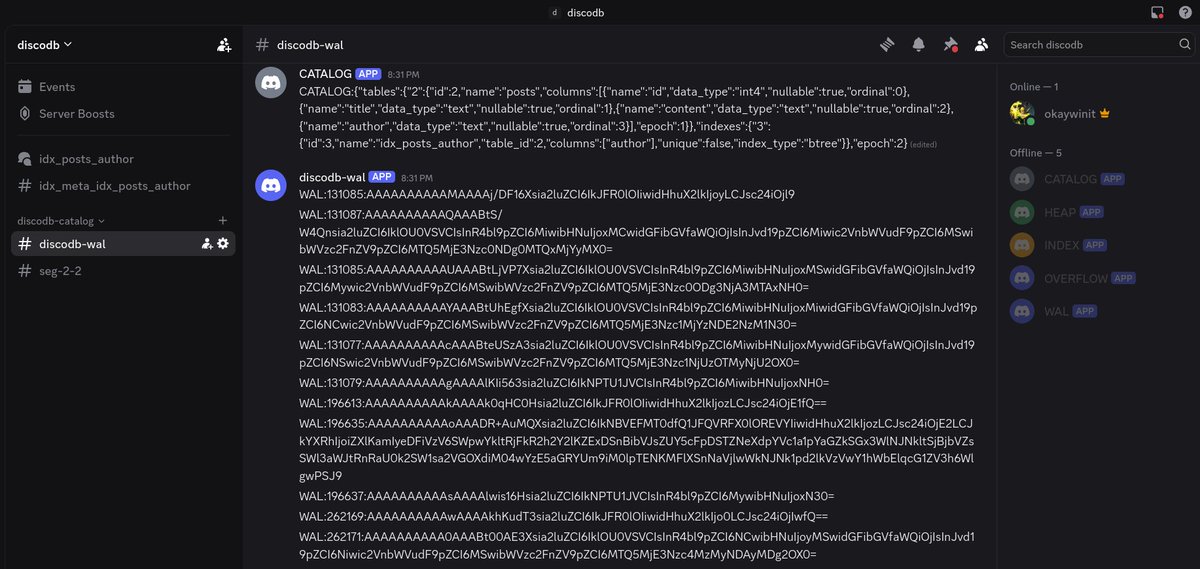Click the APP badge next to discodb-wal username
The height and width of the screenshot is (569, 1200).
tap(383, 177)
